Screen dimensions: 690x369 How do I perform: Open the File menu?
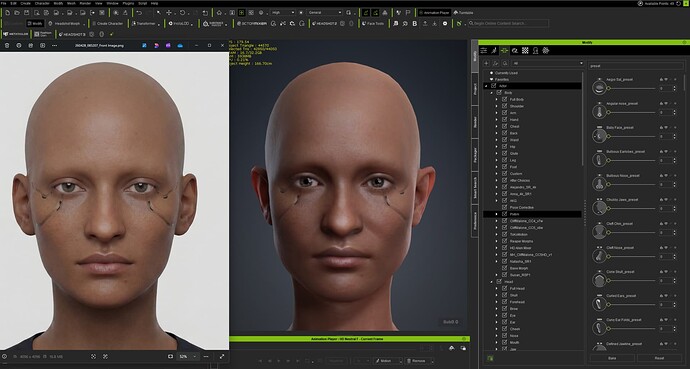tap(4, 3)
